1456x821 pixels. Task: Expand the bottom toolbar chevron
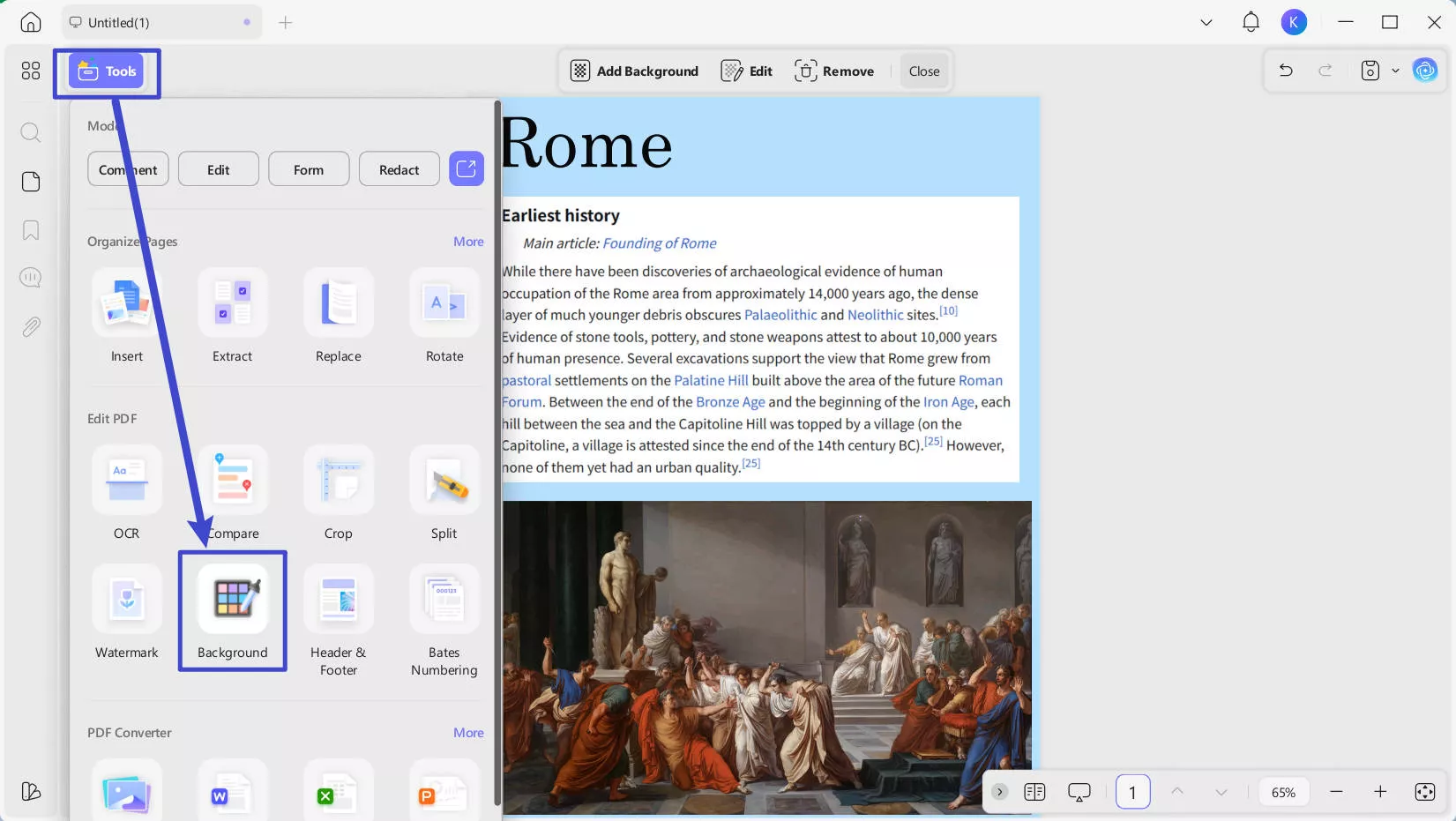coord(999,792)
